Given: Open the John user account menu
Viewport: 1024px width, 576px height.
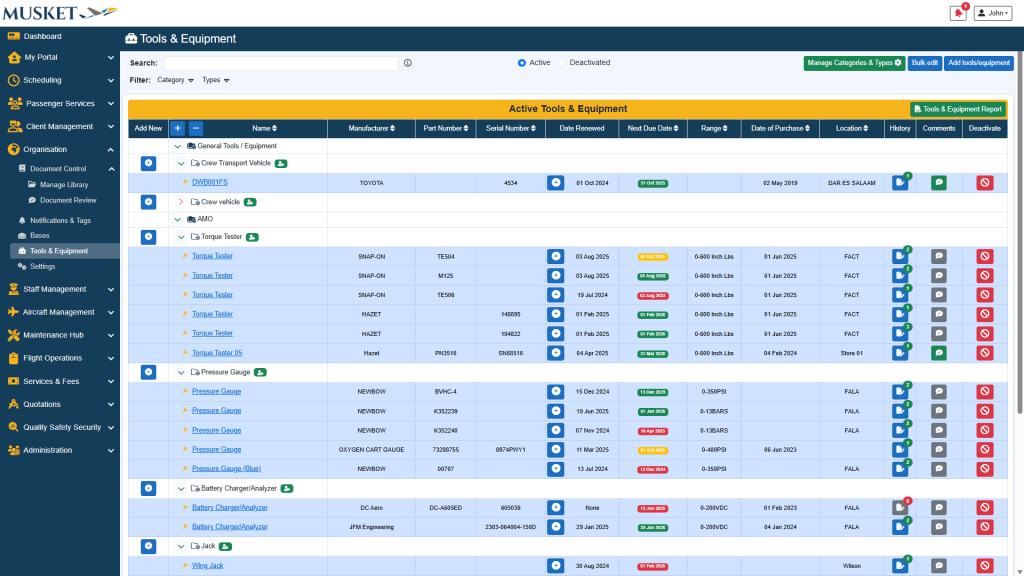Looking at the screenshot, I should pyautogui.click(x=993, y=13).
